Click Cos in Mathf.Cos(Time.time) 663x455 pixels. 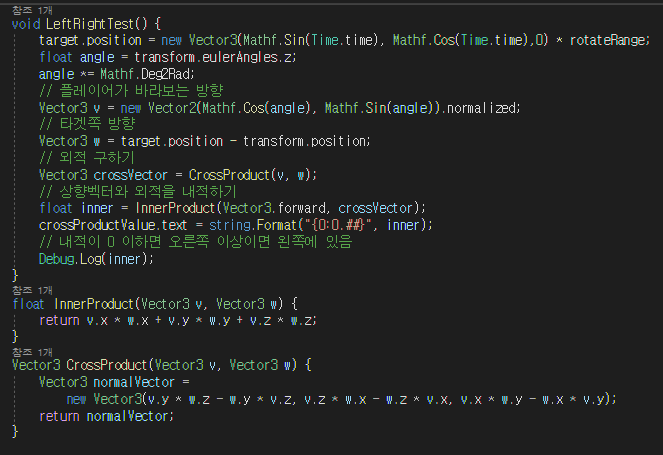[x=444, y=40]
